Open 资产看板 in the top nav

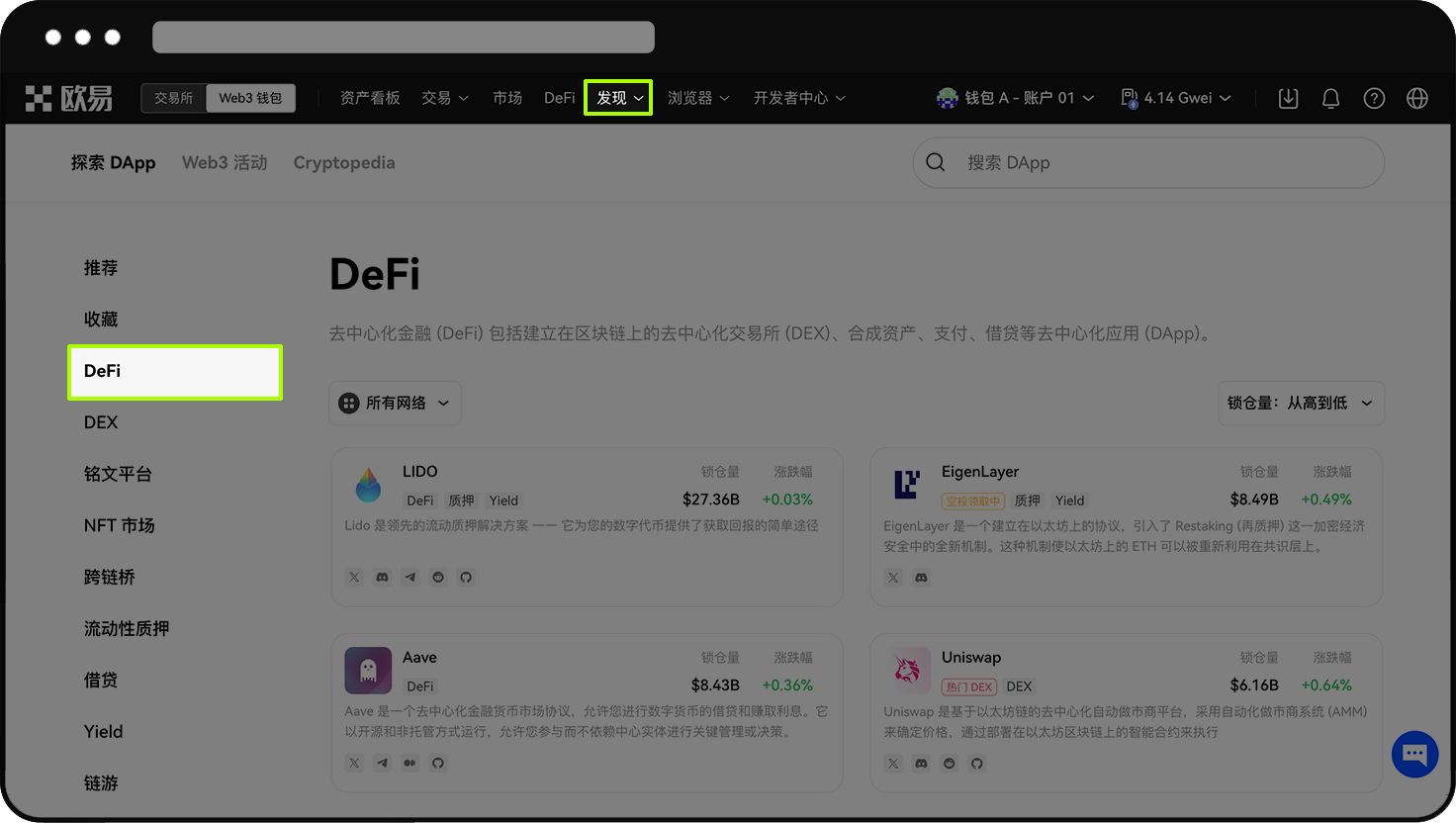click(370, 98)
